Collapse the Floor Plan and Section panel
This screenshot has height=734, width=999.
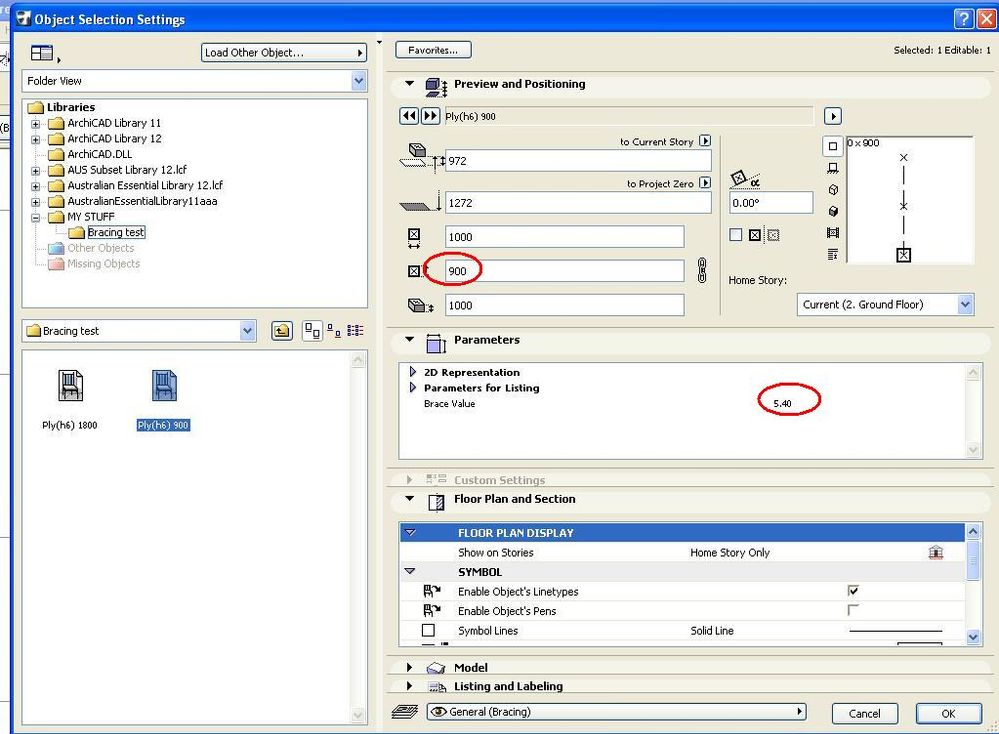point(410,499)
